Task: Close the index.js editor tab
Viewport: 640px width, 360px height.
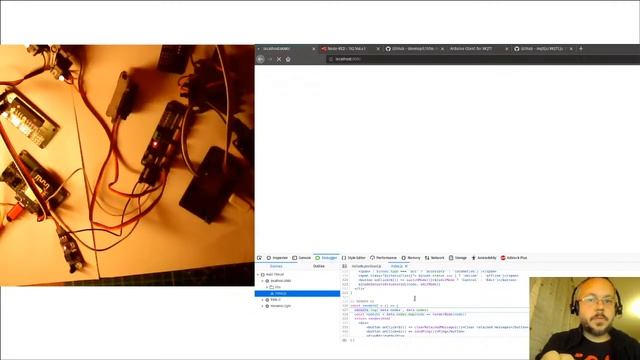Action: pyautogui.click(x=406, y=266)
